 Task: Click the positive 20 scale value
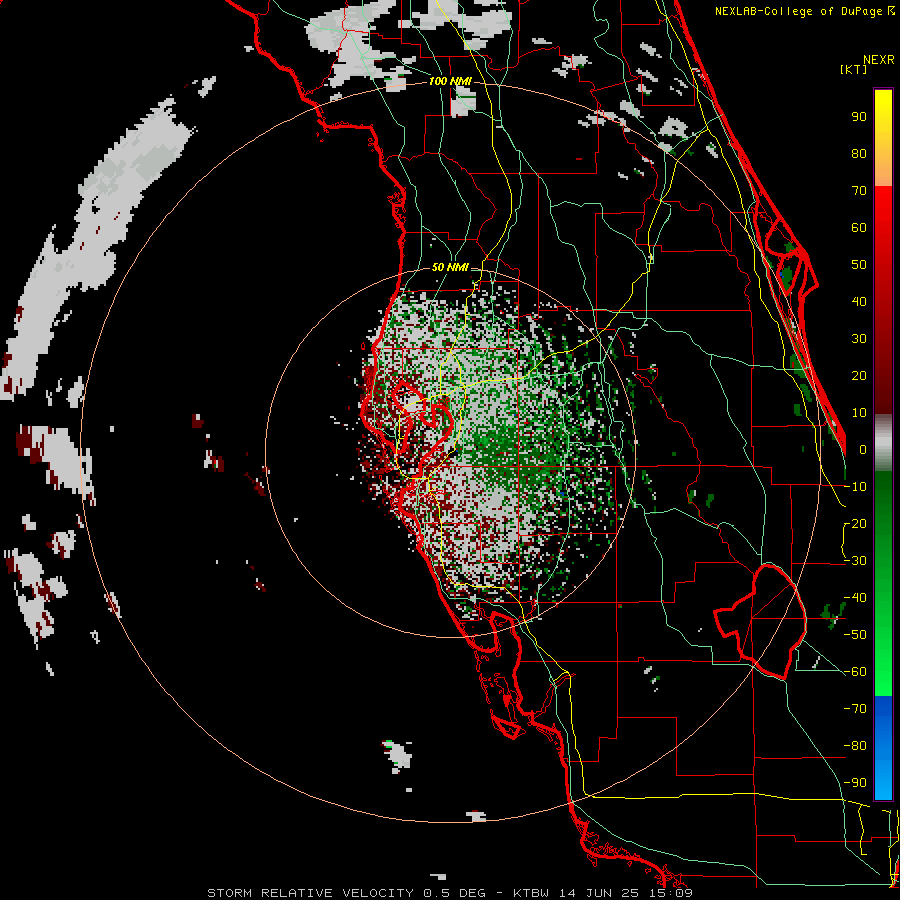point(859,375)
